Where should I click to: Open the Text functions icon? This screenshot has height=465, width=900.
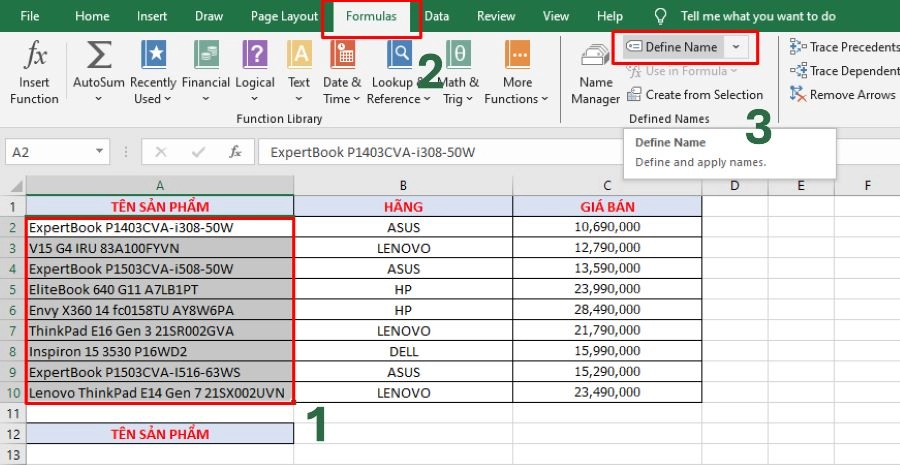(299, 55)
